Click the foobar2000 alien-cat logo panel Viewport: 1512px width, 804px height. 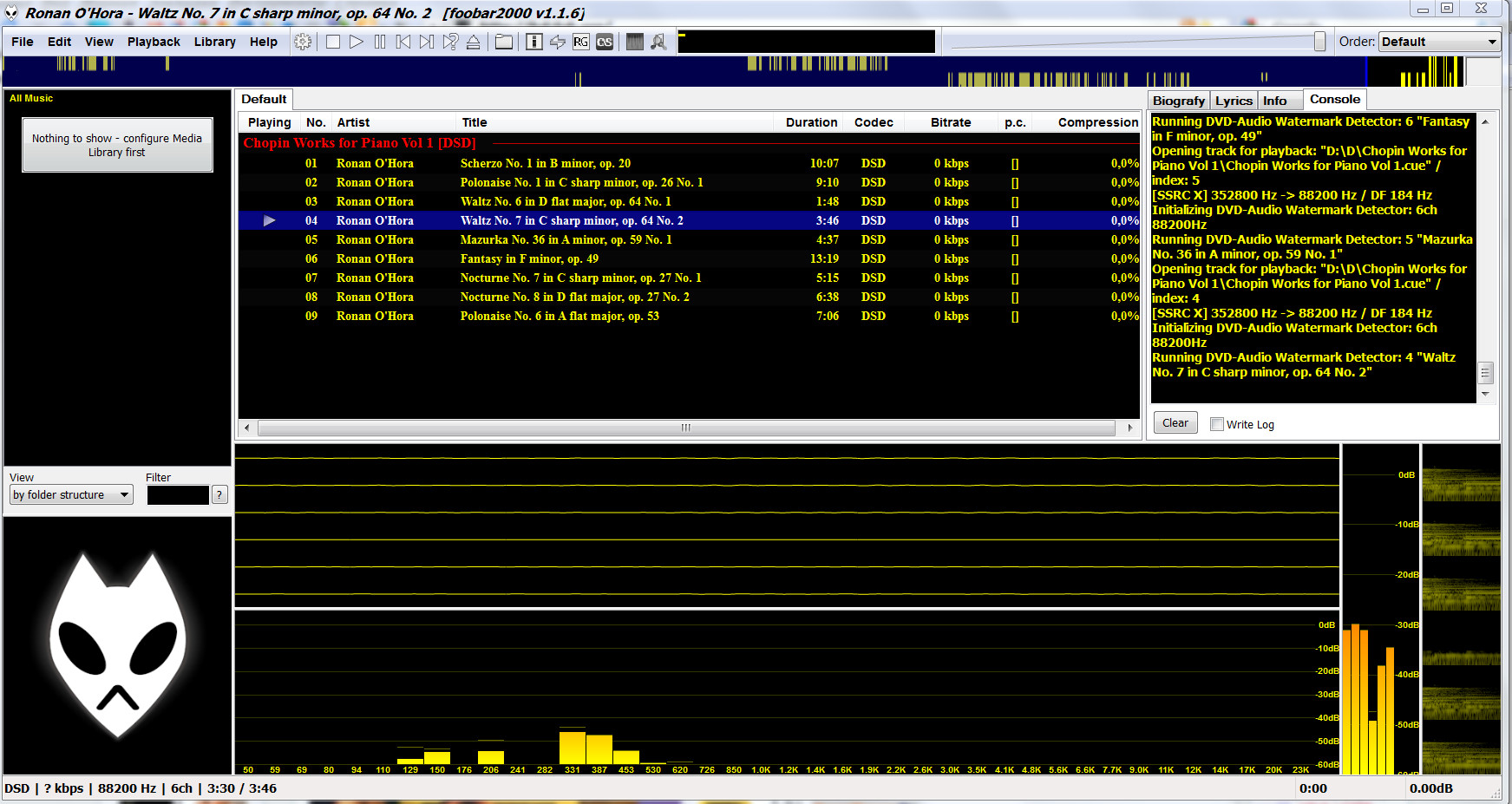point(118,645)
